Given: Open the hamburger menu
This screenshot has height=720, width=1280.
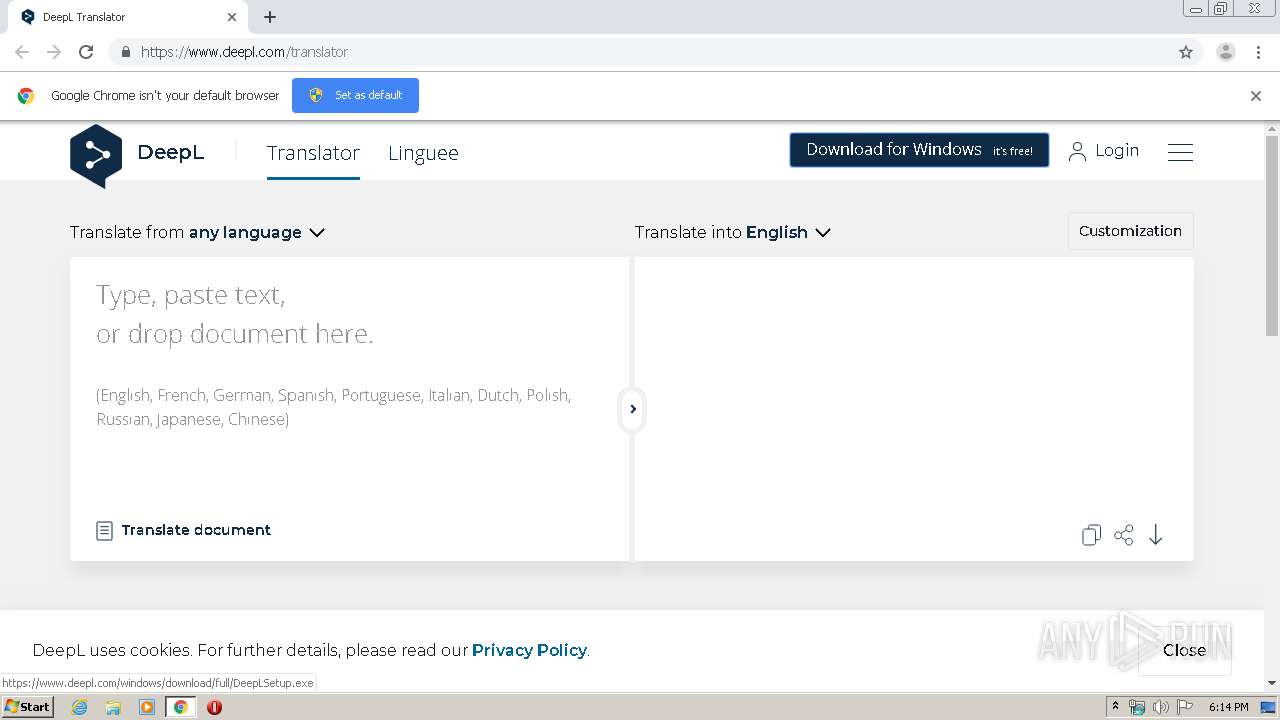Looking at the screenshot, I should (x=1180, y=152).
